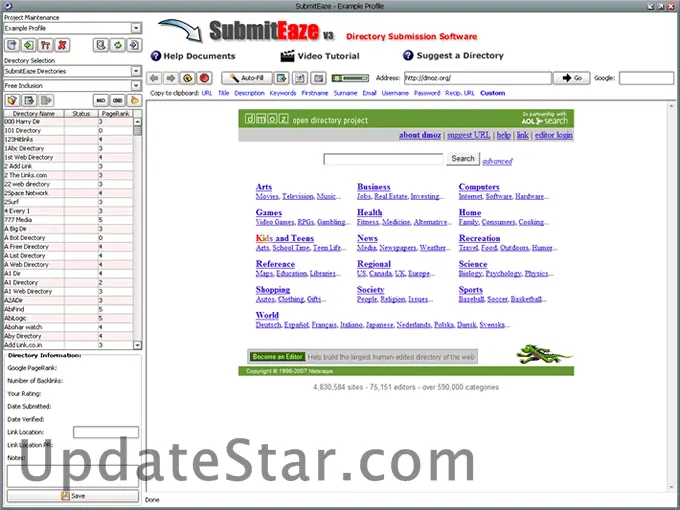Image resolution: width=680 pixels, height=510 pixels.
Task: Select '777 Media' row in directory list
Action: click(x=69, y=220)
